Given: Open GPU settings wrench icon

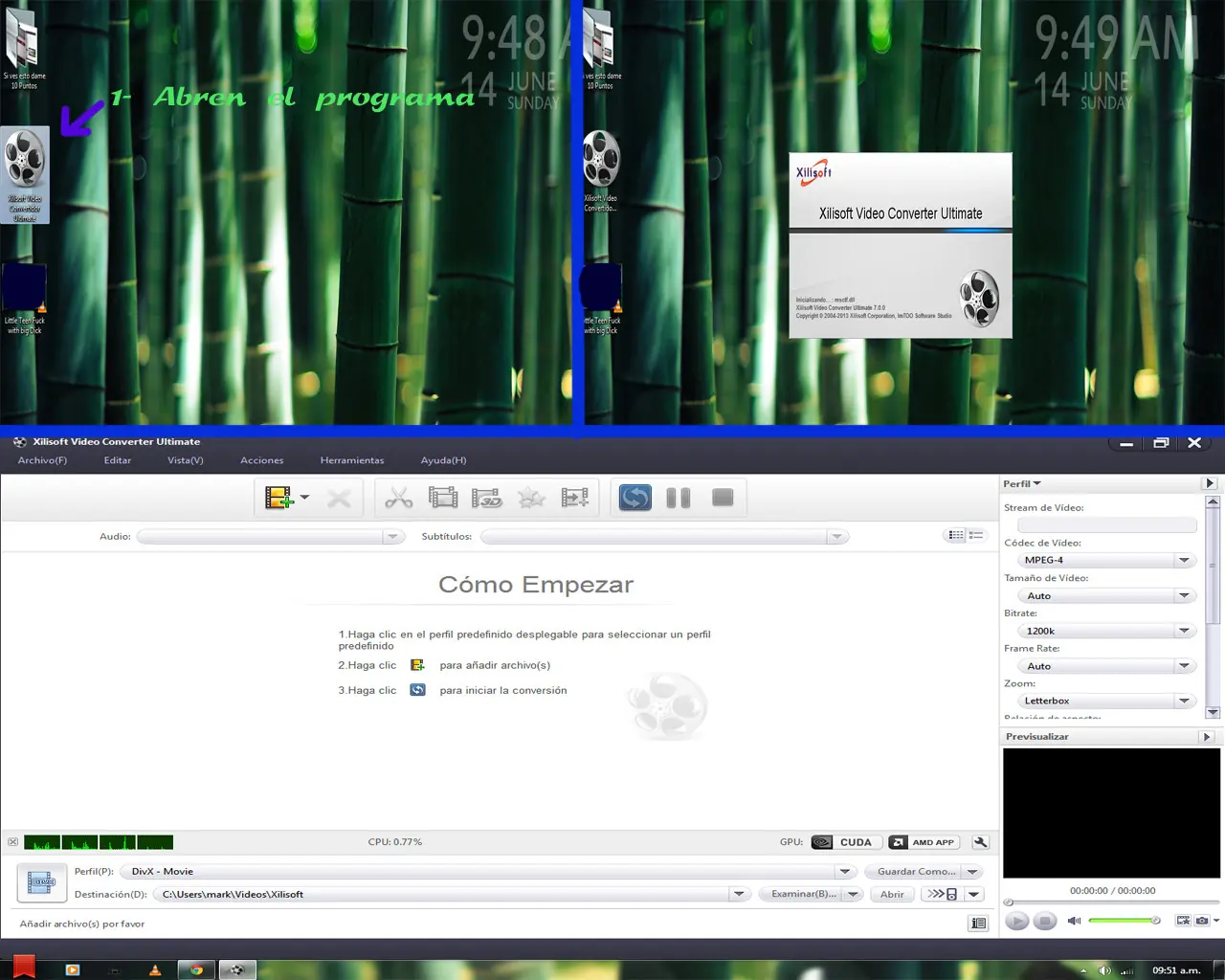Looking at the screenshot, I should (x=980, y=842).
